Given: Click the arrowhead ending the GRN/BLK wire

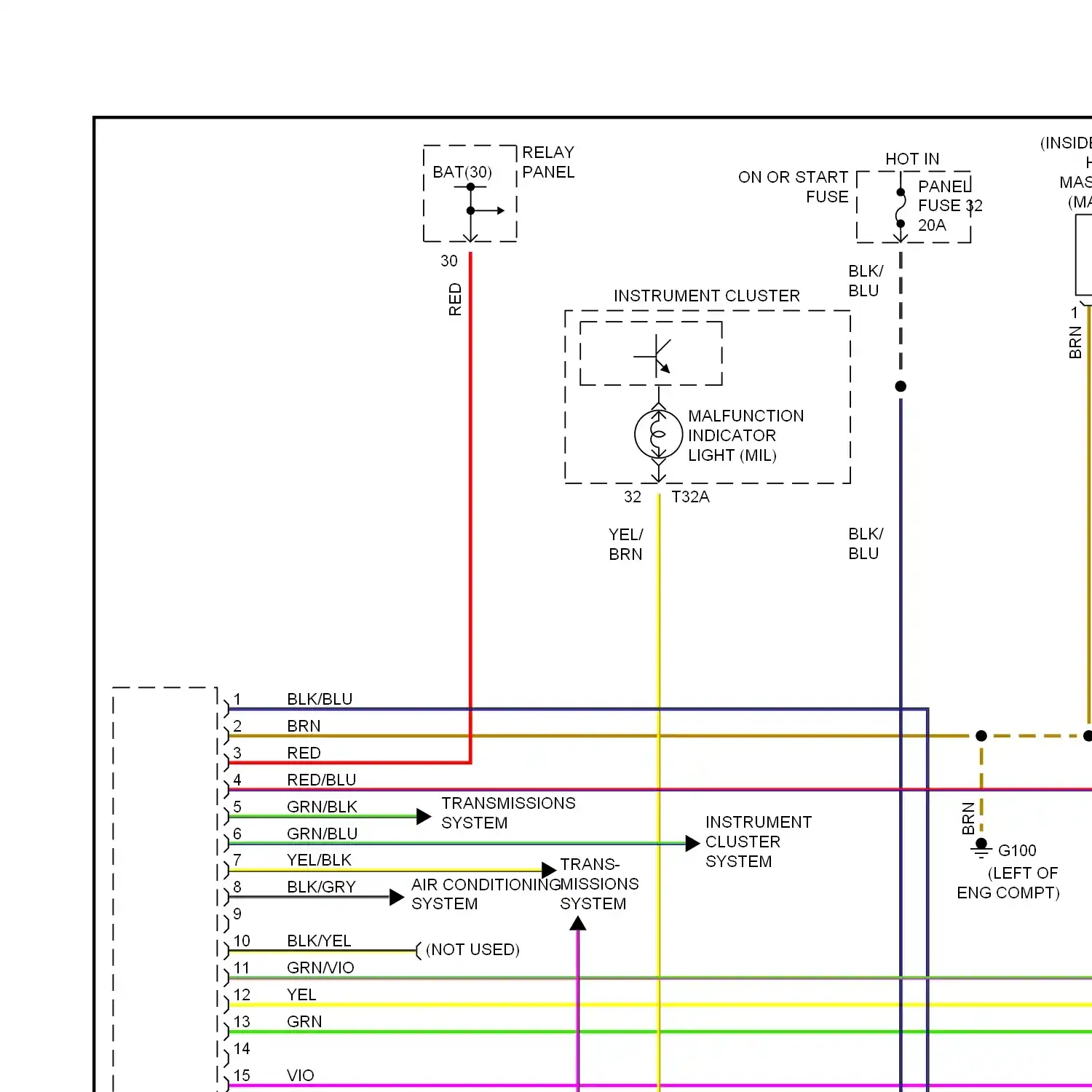Looking at the screenshot, I should (x=424, y=816).
